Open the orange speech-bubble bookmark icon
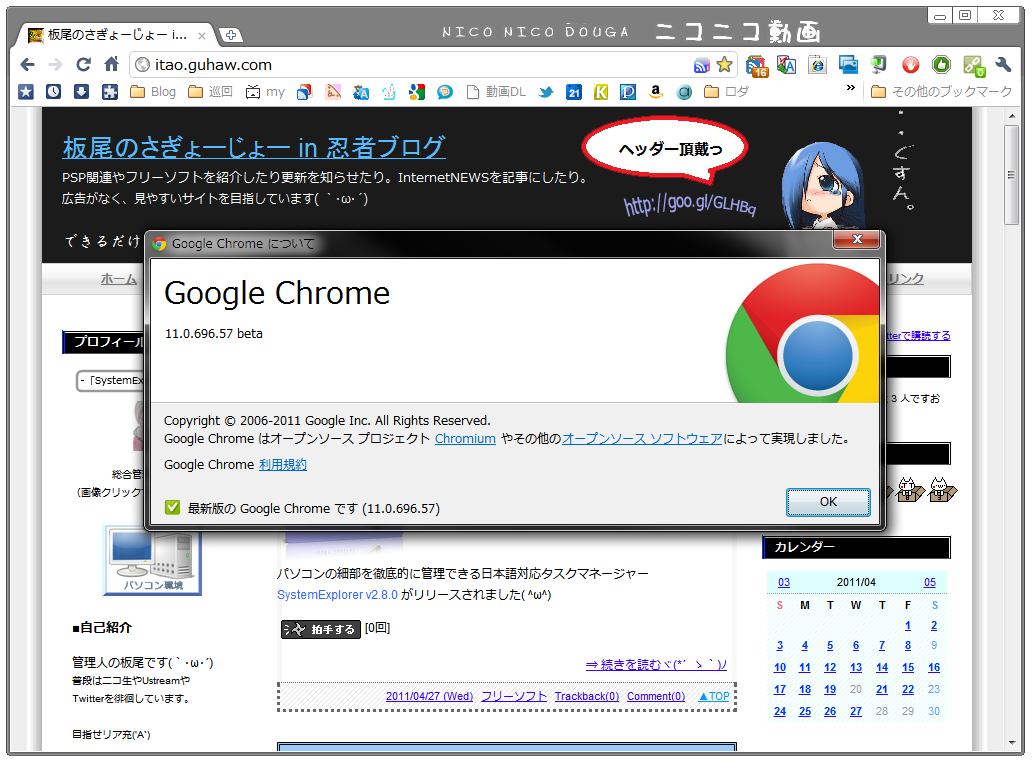The width and height of the screenshot is (1033, 764). (x=445, y=92)
